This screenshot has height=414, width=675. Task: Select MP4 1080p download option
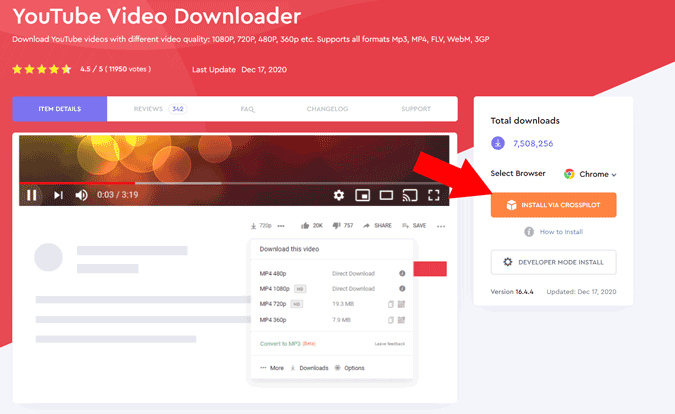point(275,289)
